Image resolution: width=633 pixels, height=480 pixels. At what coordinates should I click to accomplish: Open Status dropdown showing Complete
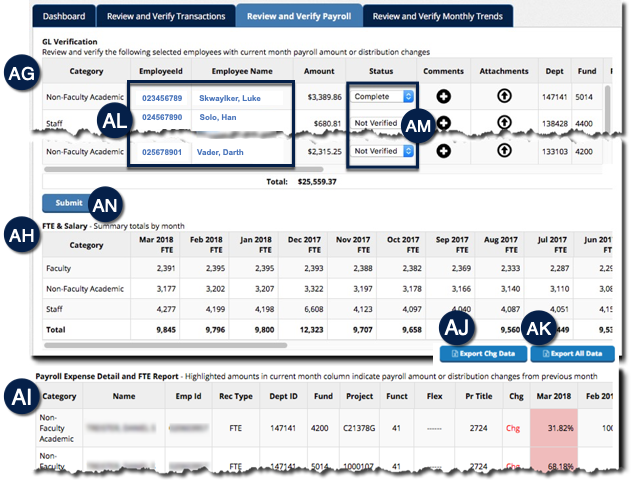pos(380,96)
